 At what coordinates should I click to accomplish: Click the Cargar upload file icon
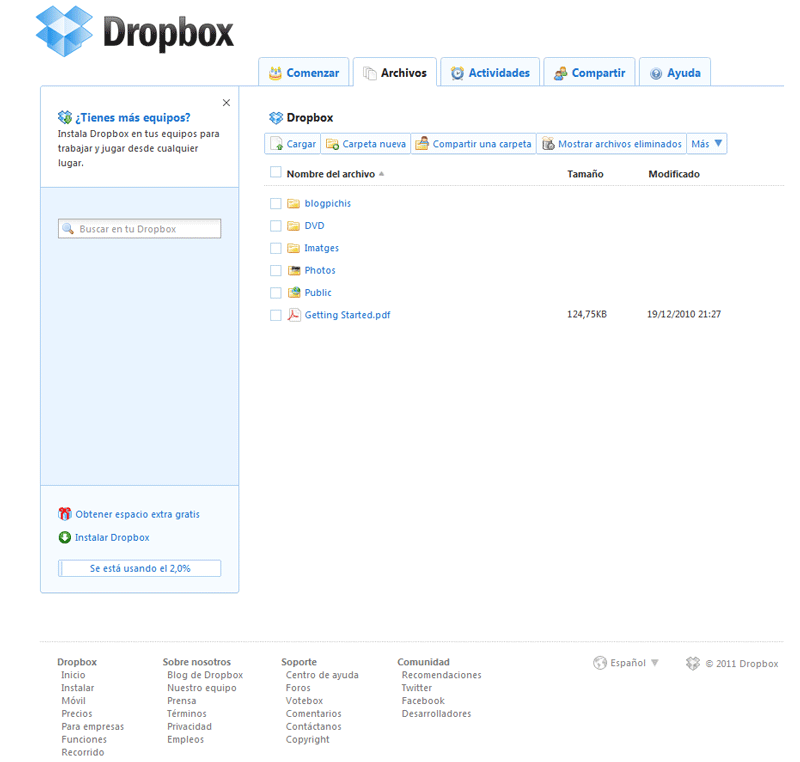(x=277, y=144)
